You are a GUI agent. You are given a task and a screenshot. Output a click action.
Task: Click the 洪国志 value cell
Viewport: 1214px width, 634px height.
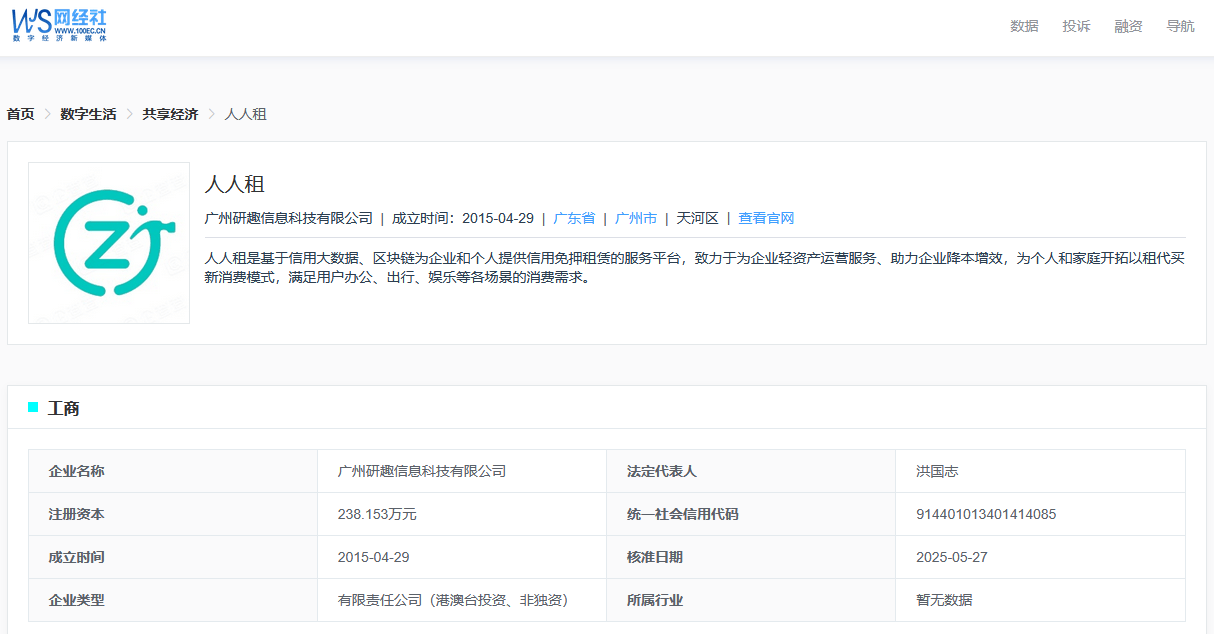(x=1040, y=471)
